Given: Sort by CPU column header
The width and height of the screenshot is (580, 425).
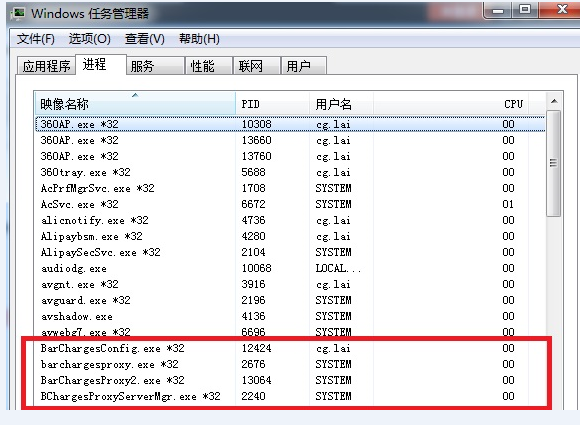Looking at the screenshot, I should (x=451, y=104).
